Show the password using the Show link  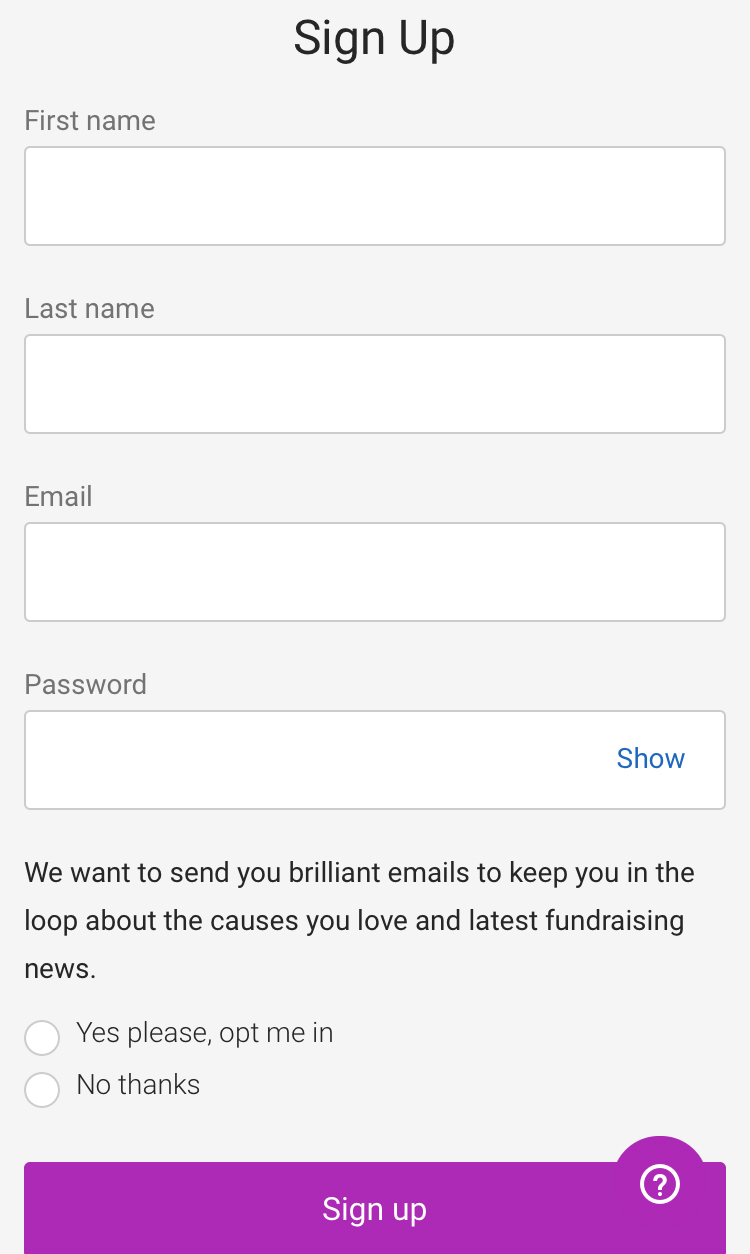click(x=650, y=759)
